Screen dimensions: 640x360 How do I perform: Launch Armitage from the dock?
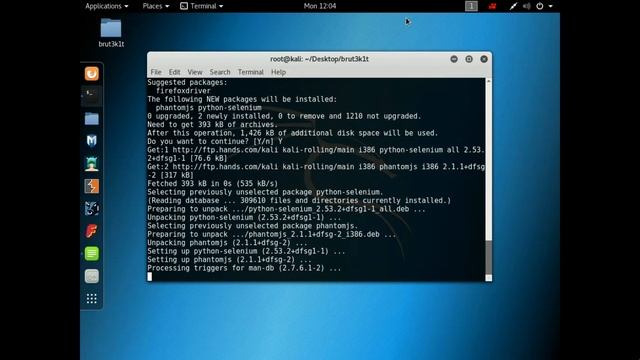(x=91, y=163)
